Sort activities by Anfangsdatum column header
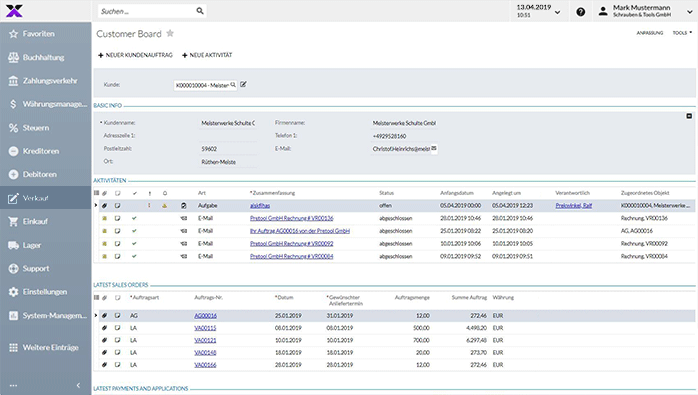The height and width of the screenshot is (395, 698). pos(457,193)
